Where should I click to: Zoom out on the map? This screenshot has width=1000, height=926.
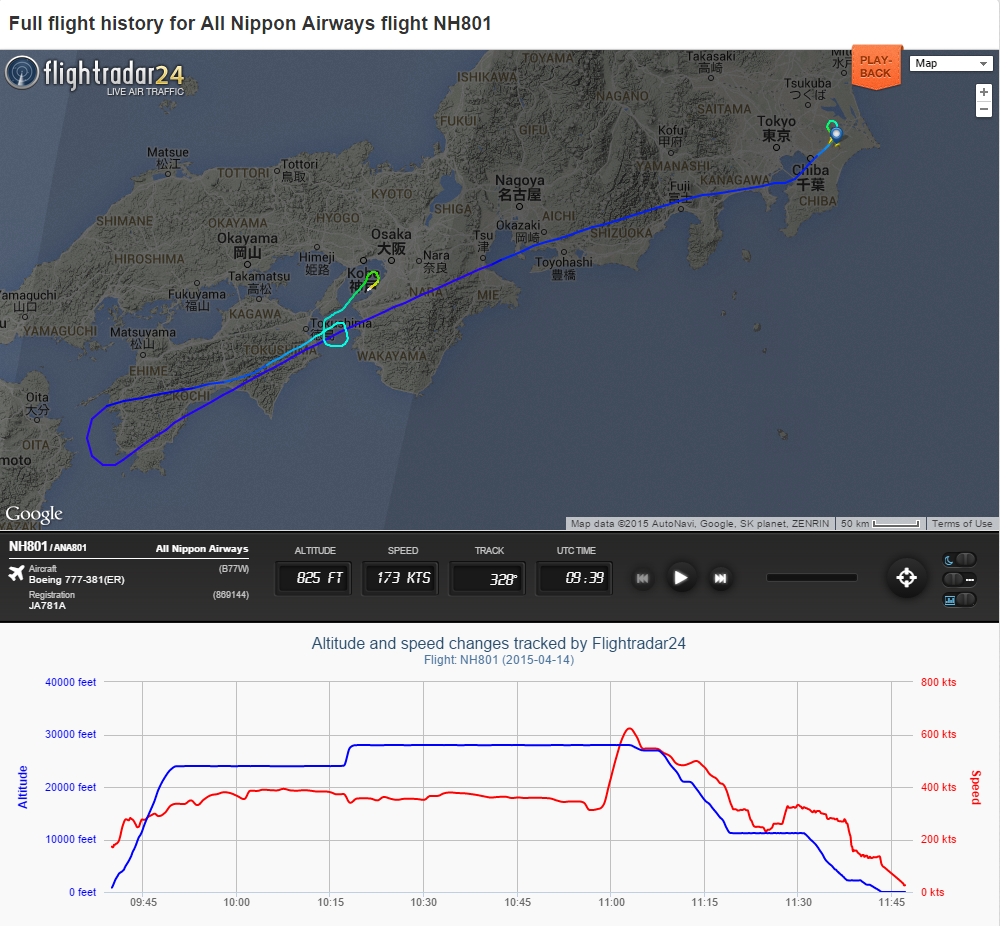[x=983, y=109]
